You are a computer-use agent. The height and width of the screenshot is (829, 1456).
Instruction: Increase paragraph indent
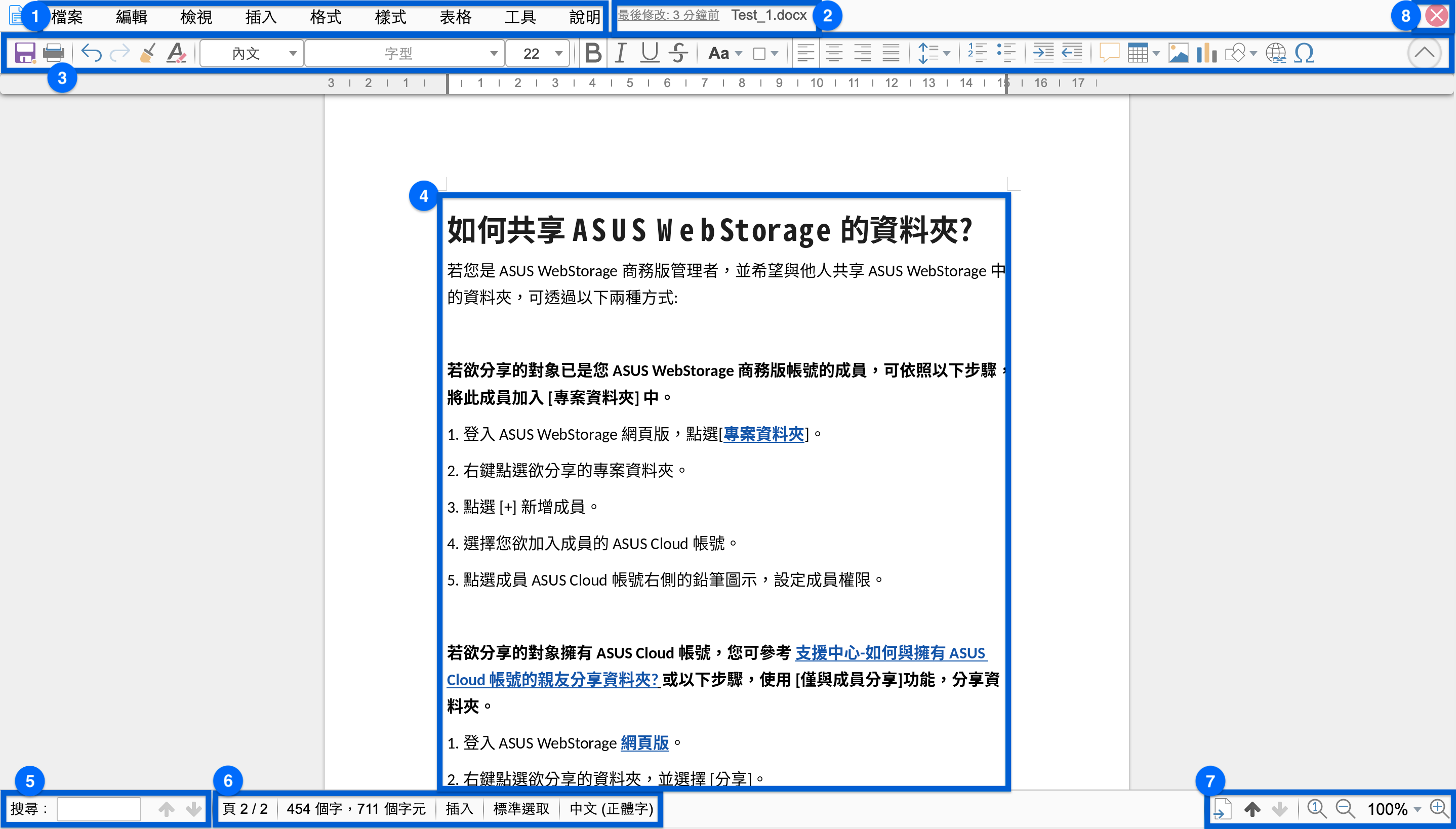pyautogui.click(x=1043, y=53)
